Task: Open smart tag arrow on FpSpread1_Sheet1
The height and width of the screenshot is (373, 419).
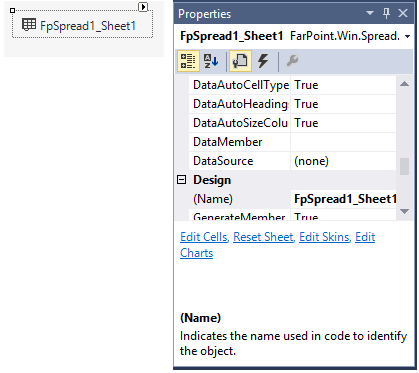Action: point(143,7)
